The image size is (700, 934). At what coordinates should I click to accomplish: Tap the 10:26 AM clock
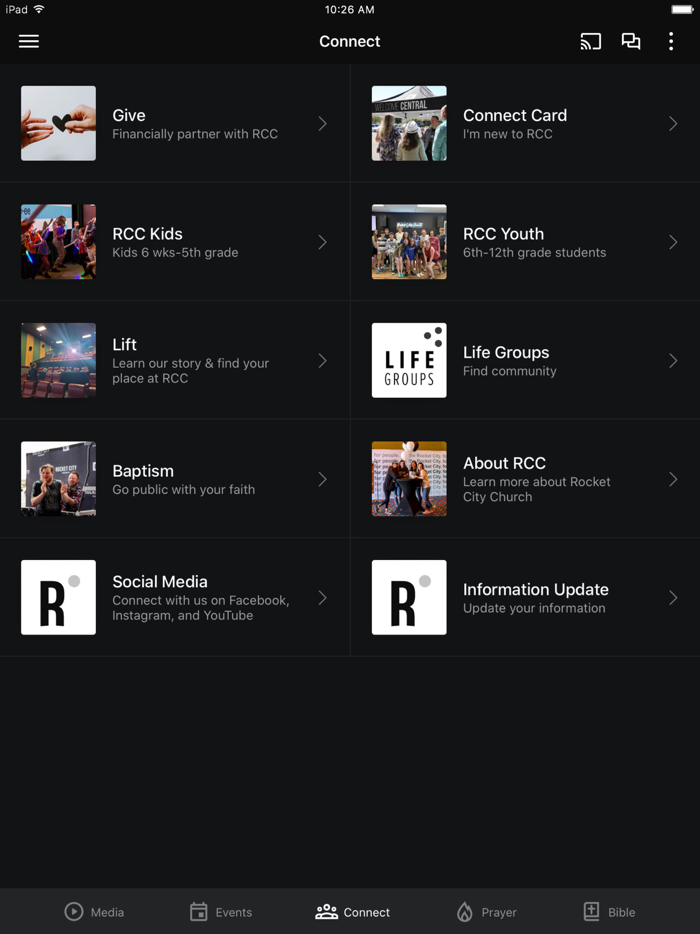pos(350,10)
